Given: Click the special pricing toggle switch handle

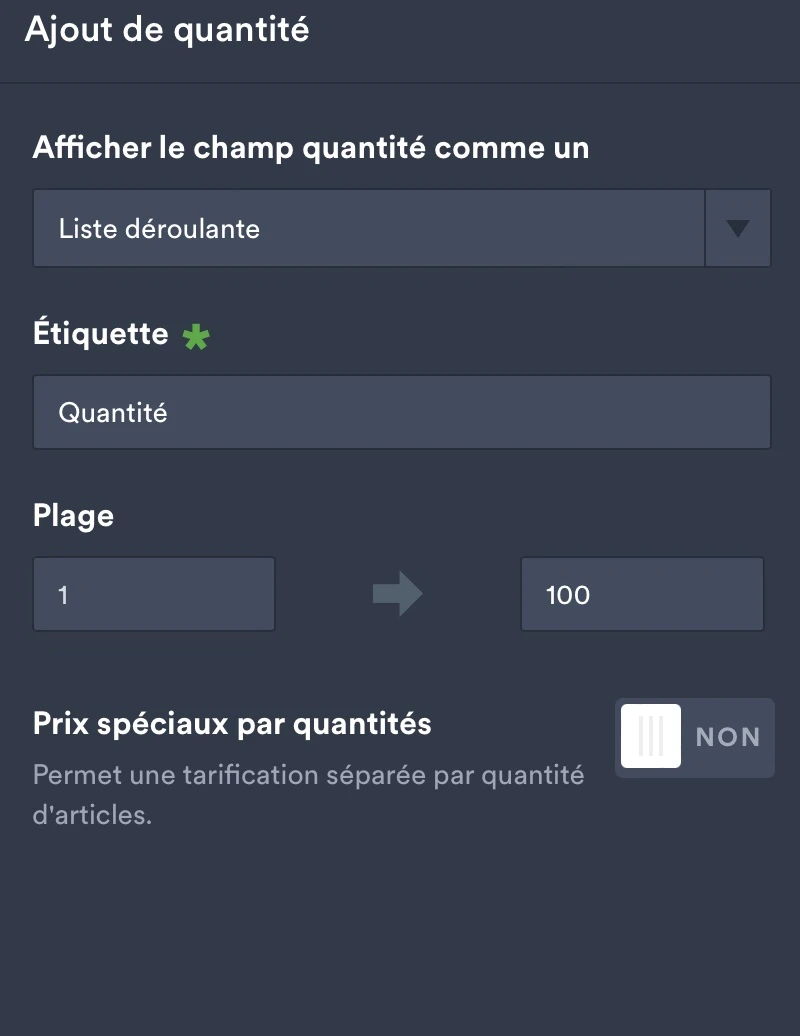Looking at the screenshot, I should pyautogui.click(x=650, y=737).
